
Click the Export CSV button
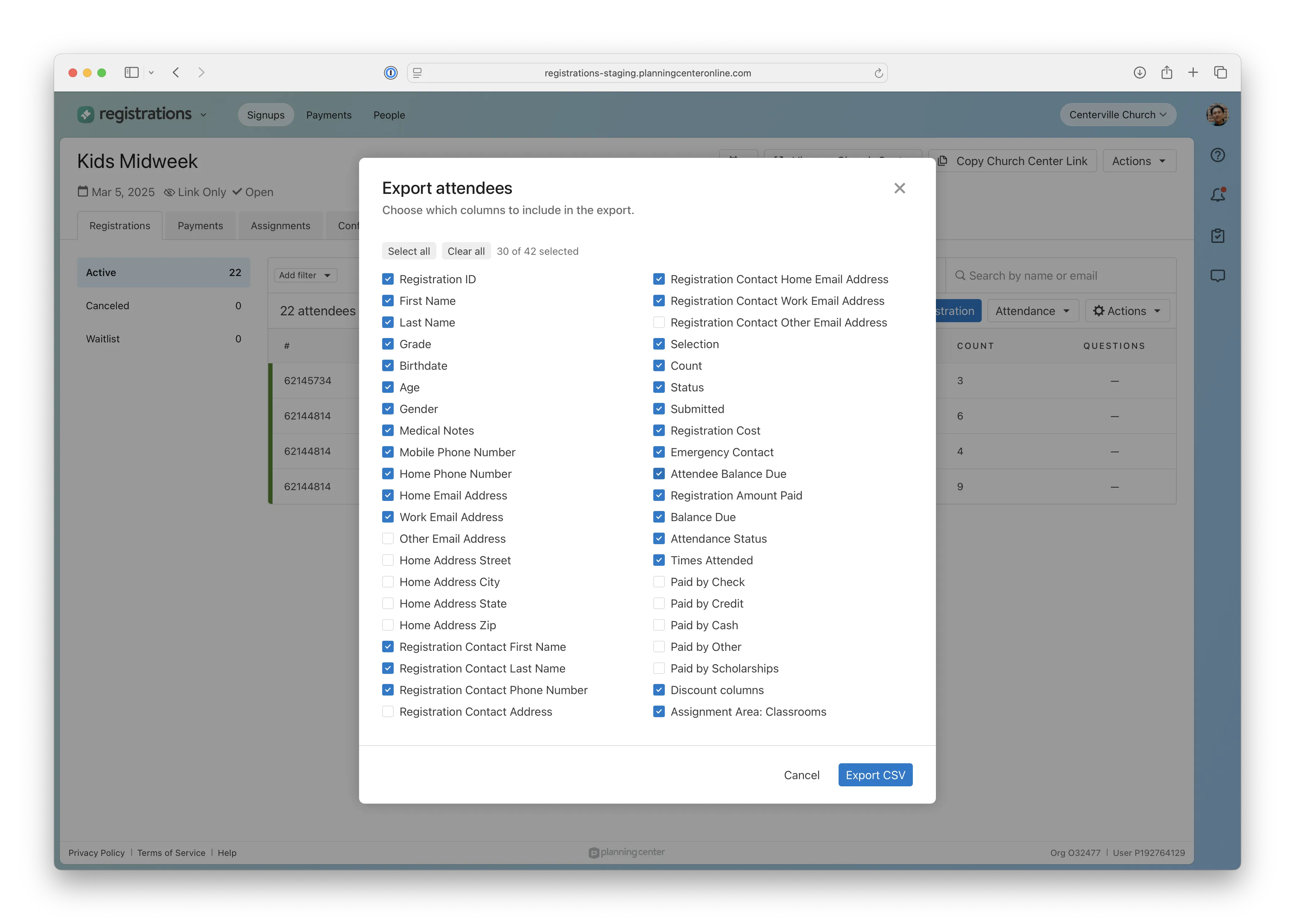[x=875, y=775]
